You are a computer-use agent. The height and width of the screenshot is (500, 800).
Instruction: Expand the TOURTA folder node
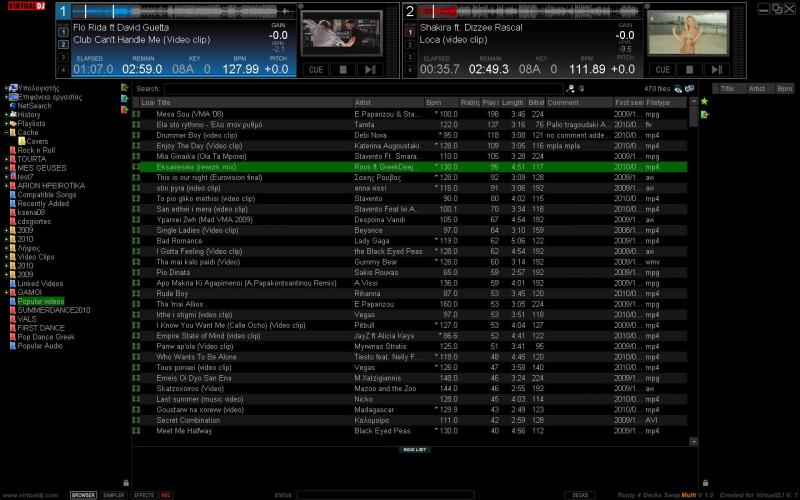coord(6,159)
